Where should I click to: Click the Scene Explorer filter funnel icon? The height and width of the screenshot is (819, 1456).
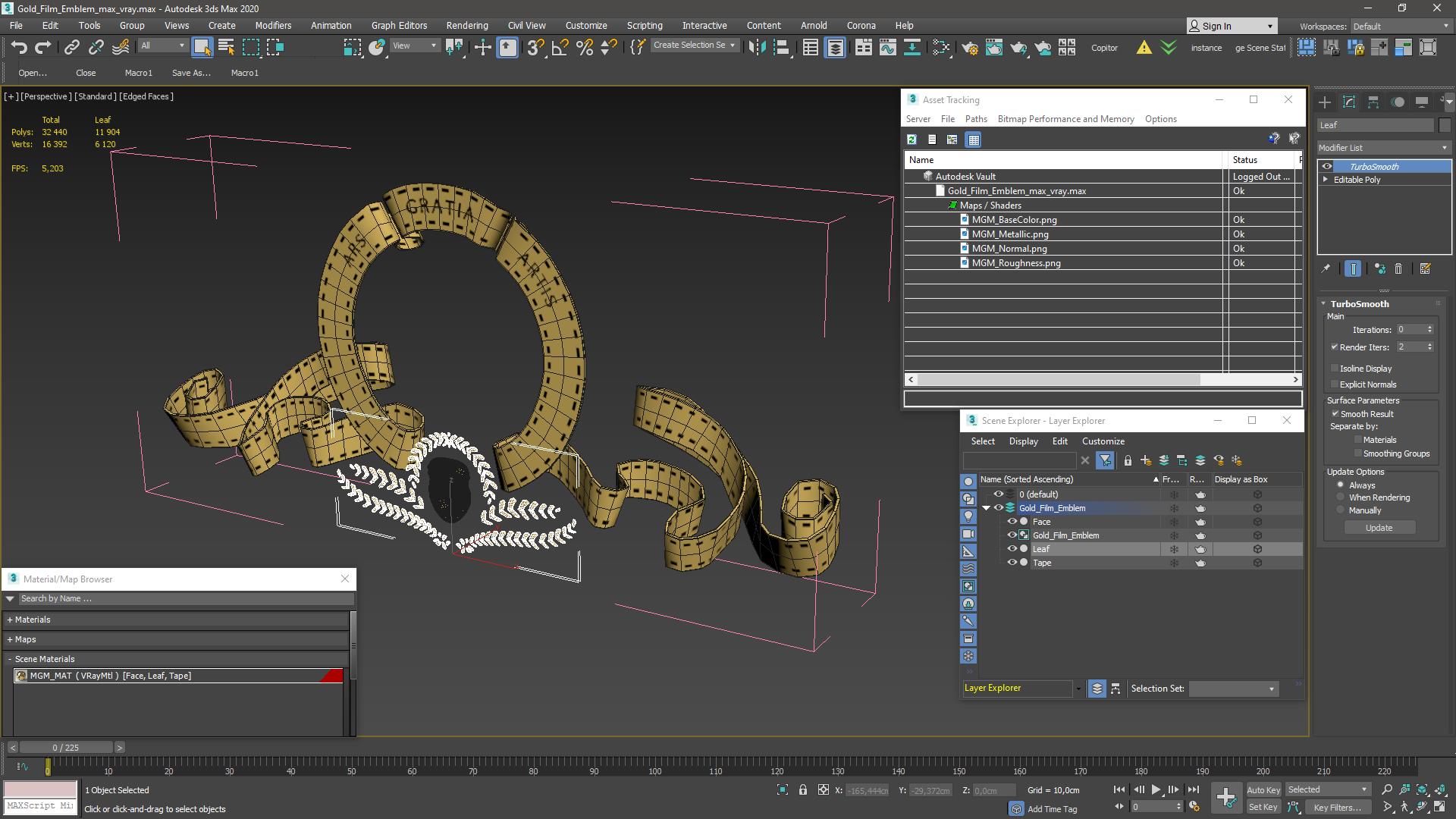tap(1105, 460)
